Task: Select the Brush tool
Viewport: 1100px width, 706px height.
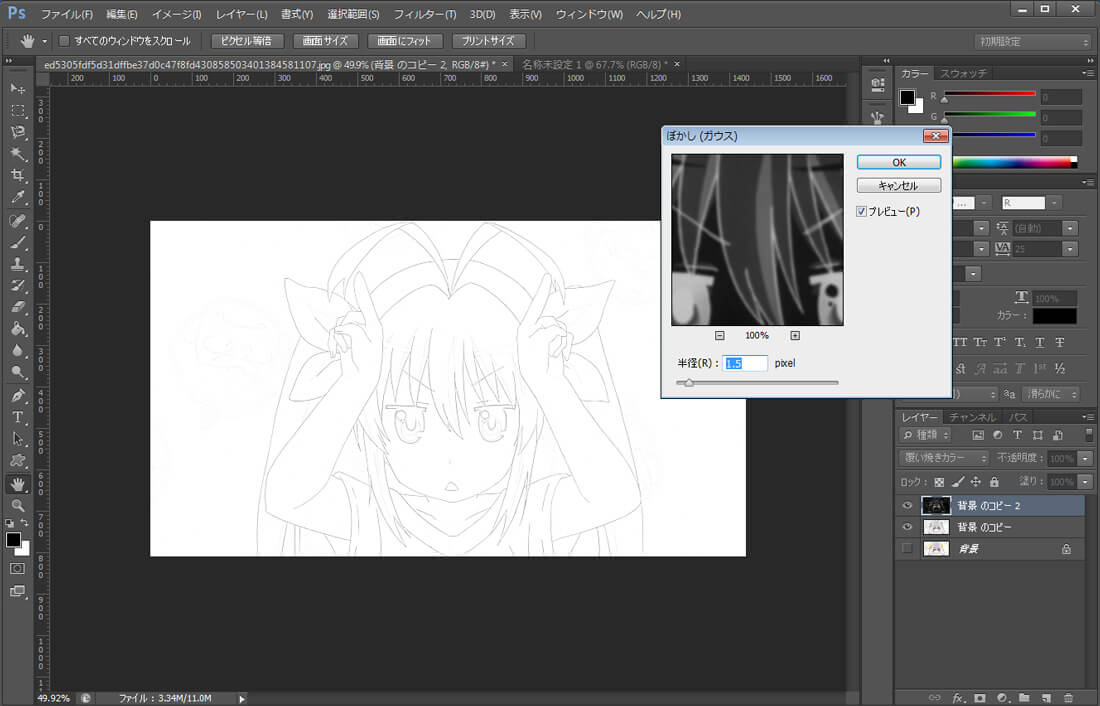Action: coord(18,242)
